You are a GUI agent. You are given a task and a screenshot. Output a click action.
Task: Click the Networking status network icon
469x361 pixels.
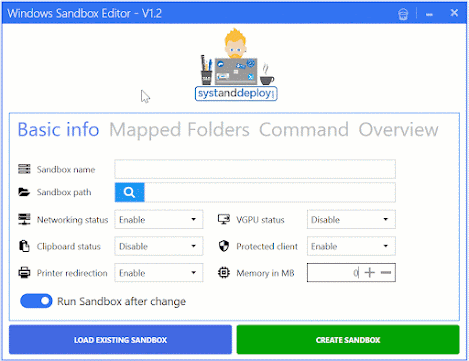24,219
